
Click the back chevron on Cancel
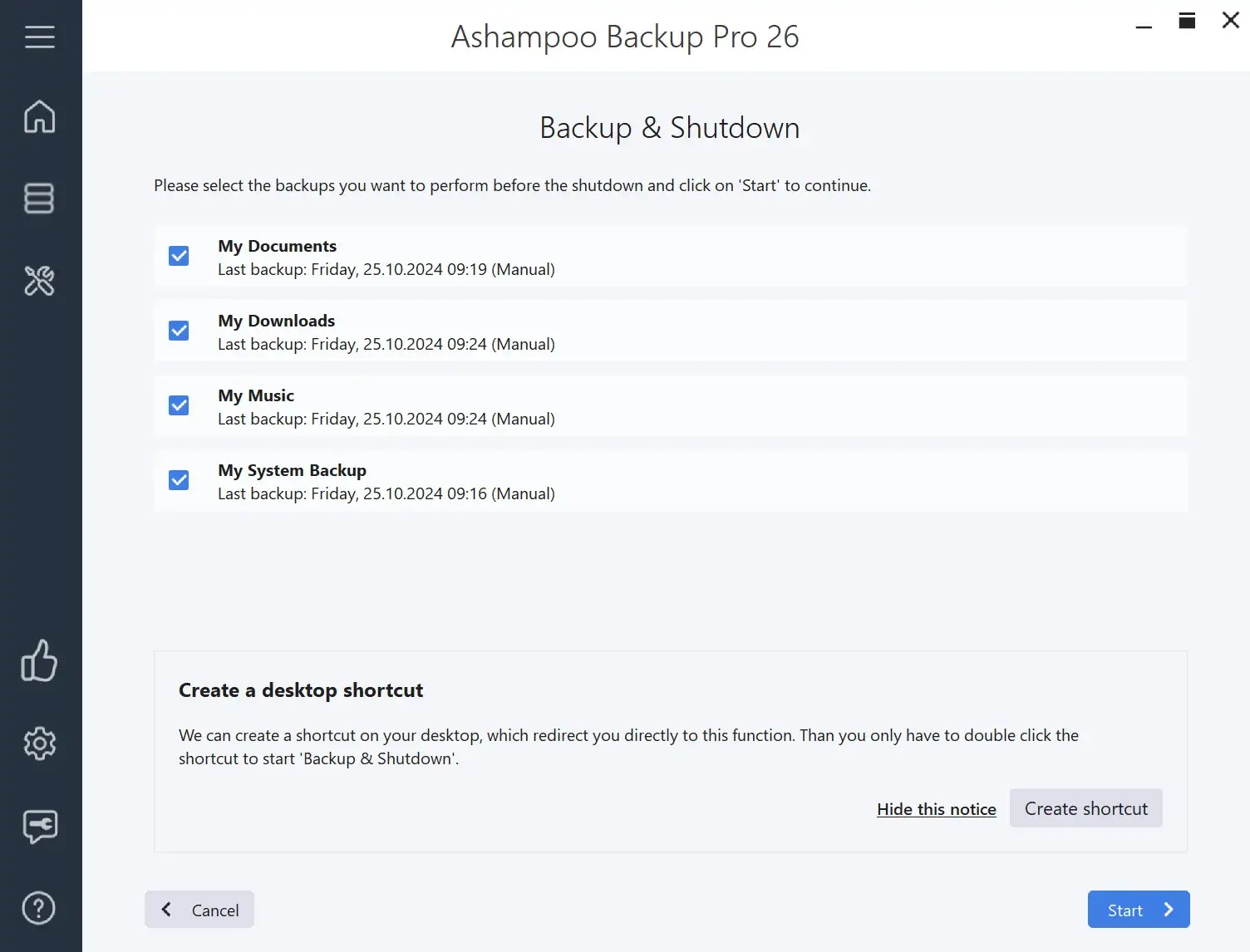pyautogui.click(x=165, y=909)
